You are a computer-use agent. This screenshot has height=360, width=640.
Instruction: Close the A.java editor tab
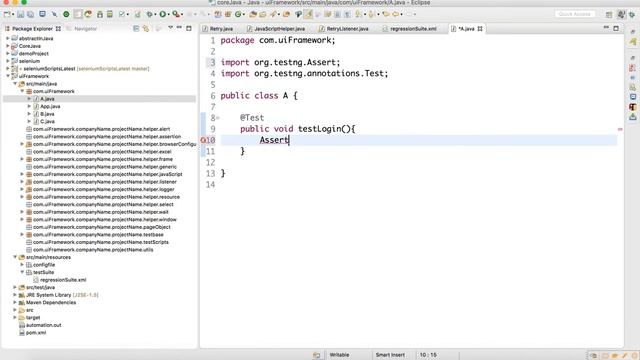click(480, 29)
